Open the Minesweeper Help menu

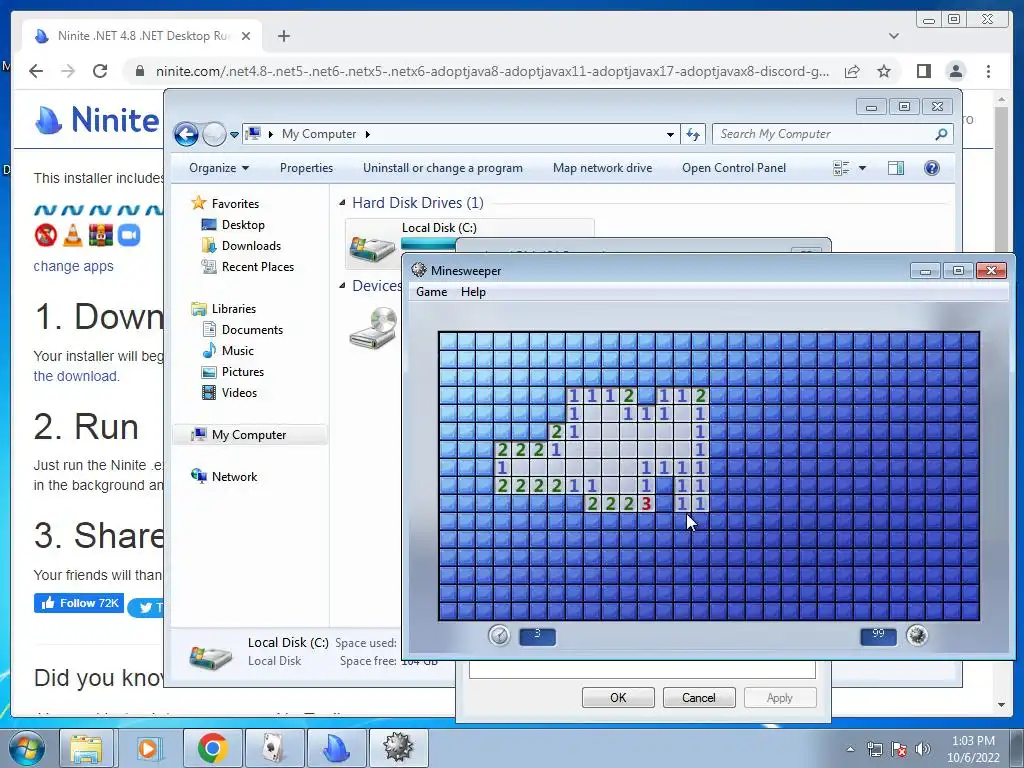pyautogui.click(x=473, y=292)
